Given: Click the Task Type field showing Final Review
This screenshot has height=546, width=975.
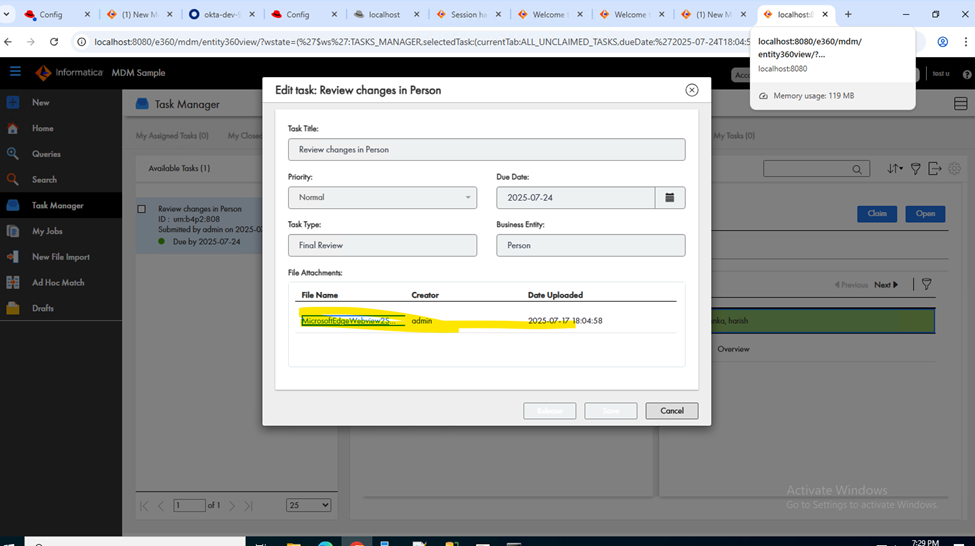Looking at the screenshot, I should pyautogui.click(x=382, y=245).
